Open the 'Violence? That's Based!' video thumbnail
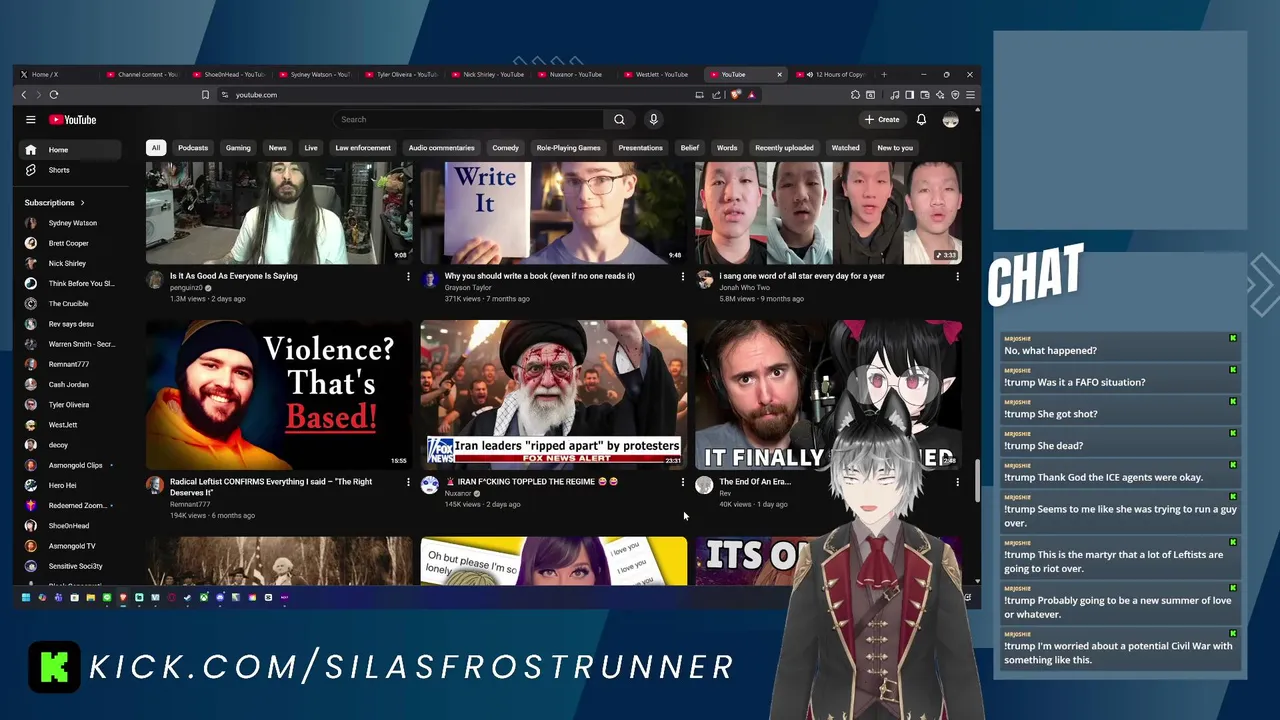Viewport: 1280px width, 720px height. point(279,395)
